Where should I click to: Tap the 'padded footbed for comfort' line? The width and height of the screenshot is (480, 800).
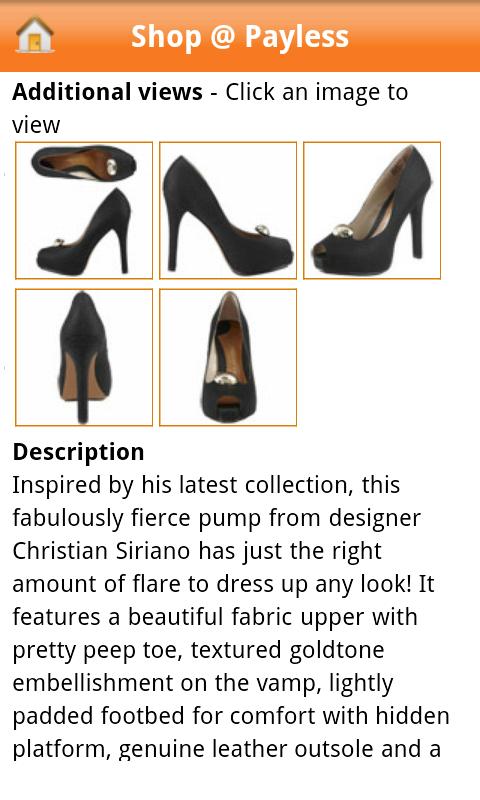231,716
